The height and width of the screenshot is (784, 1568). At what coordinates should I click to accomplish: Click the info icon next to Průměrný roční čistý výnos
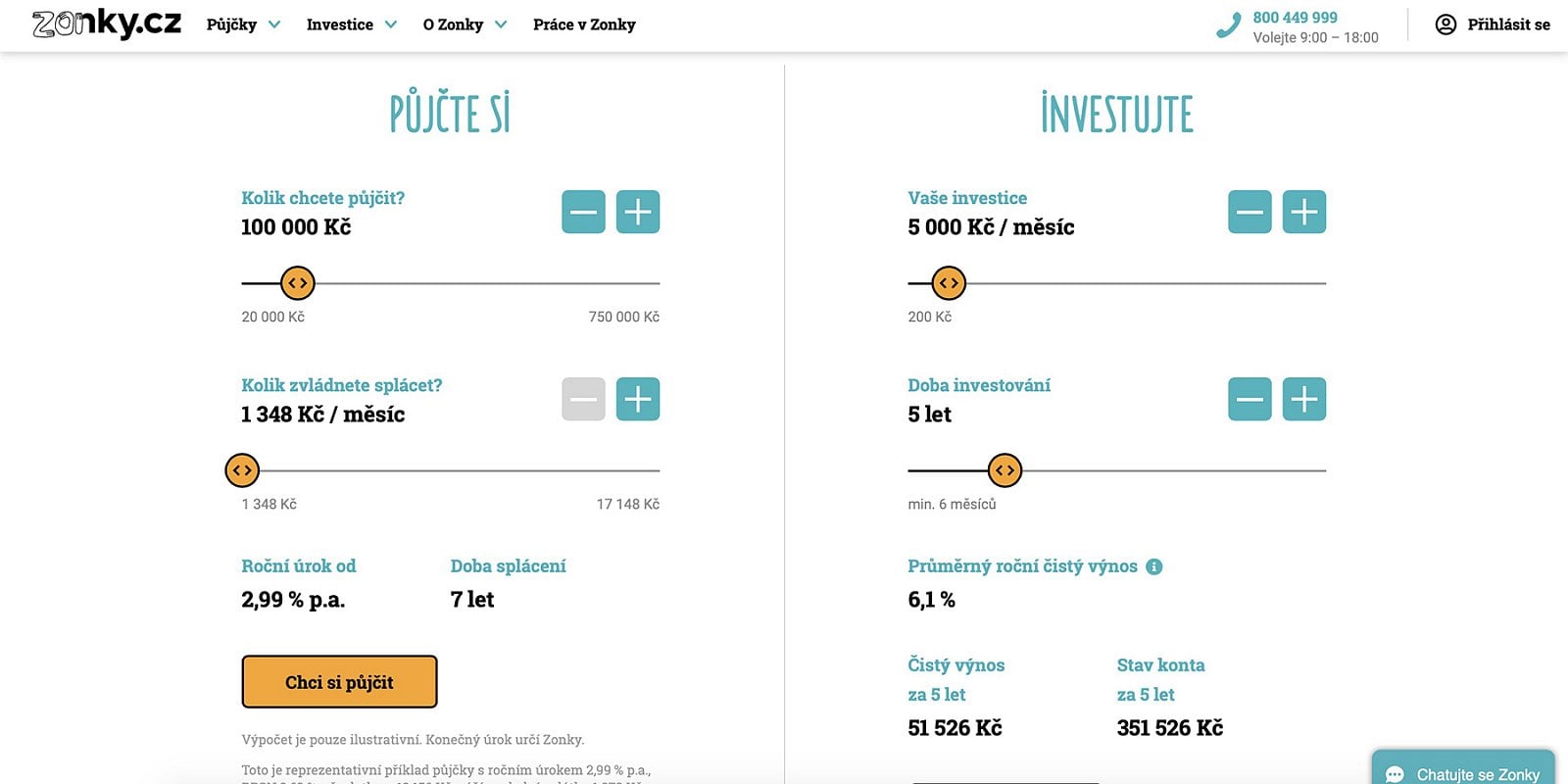click(x=1154, y=566)
